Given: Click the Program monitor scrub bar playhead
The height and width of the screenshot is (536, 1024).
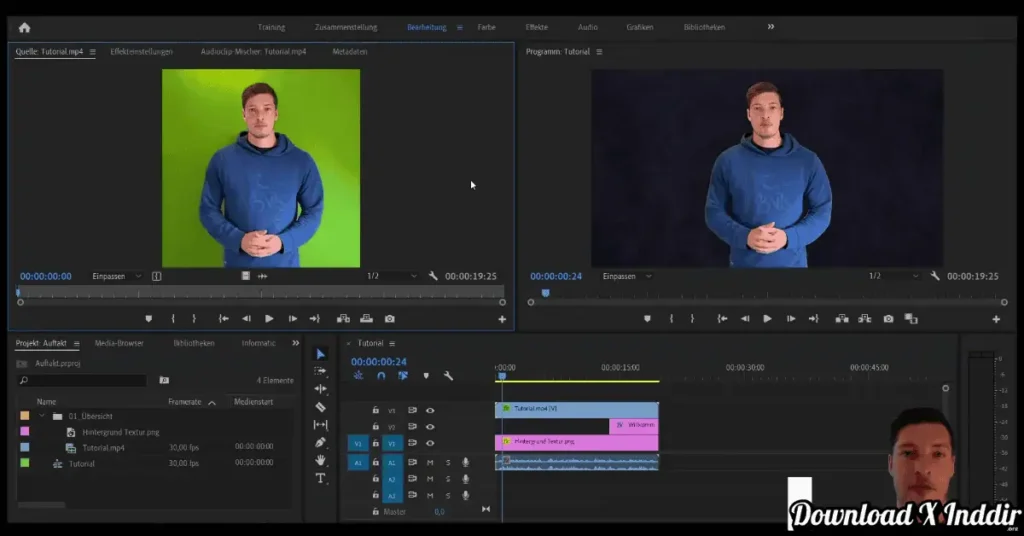Looking at the screenshot, I should pyautogui.click(x=545, y=293).
